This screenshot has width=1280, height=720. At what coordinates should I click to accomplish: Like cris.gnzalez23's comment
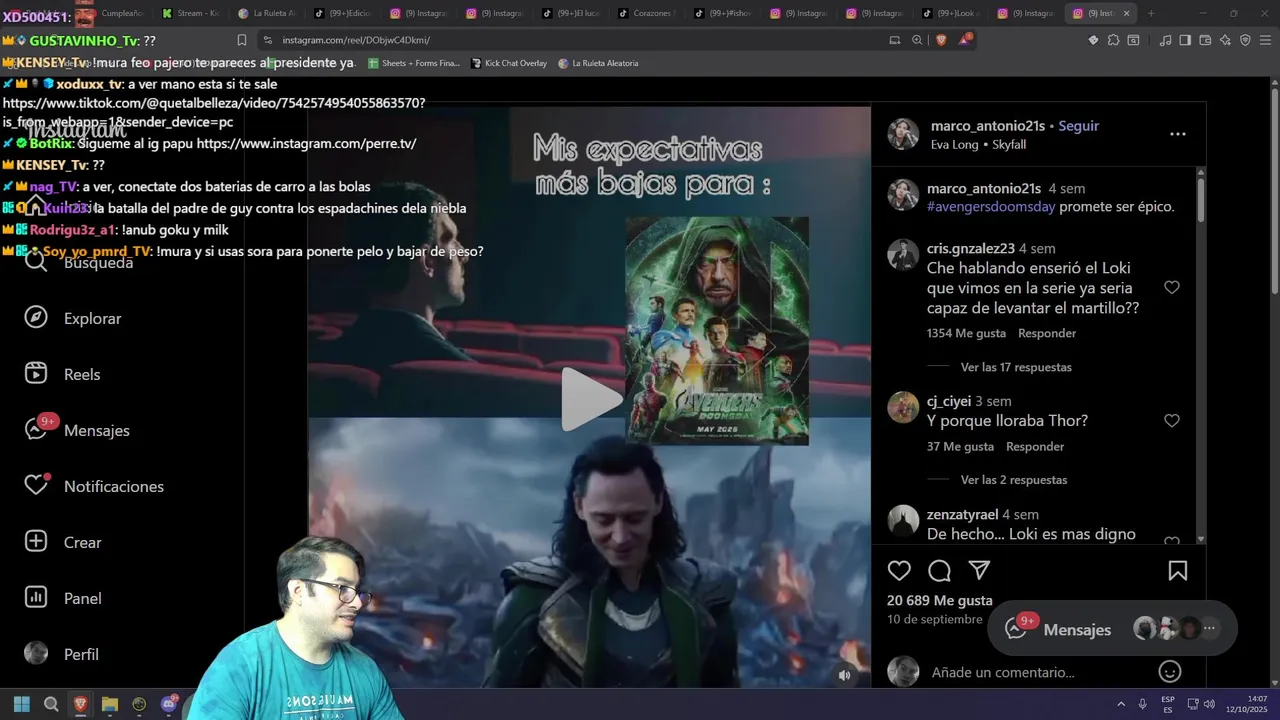1171,288
